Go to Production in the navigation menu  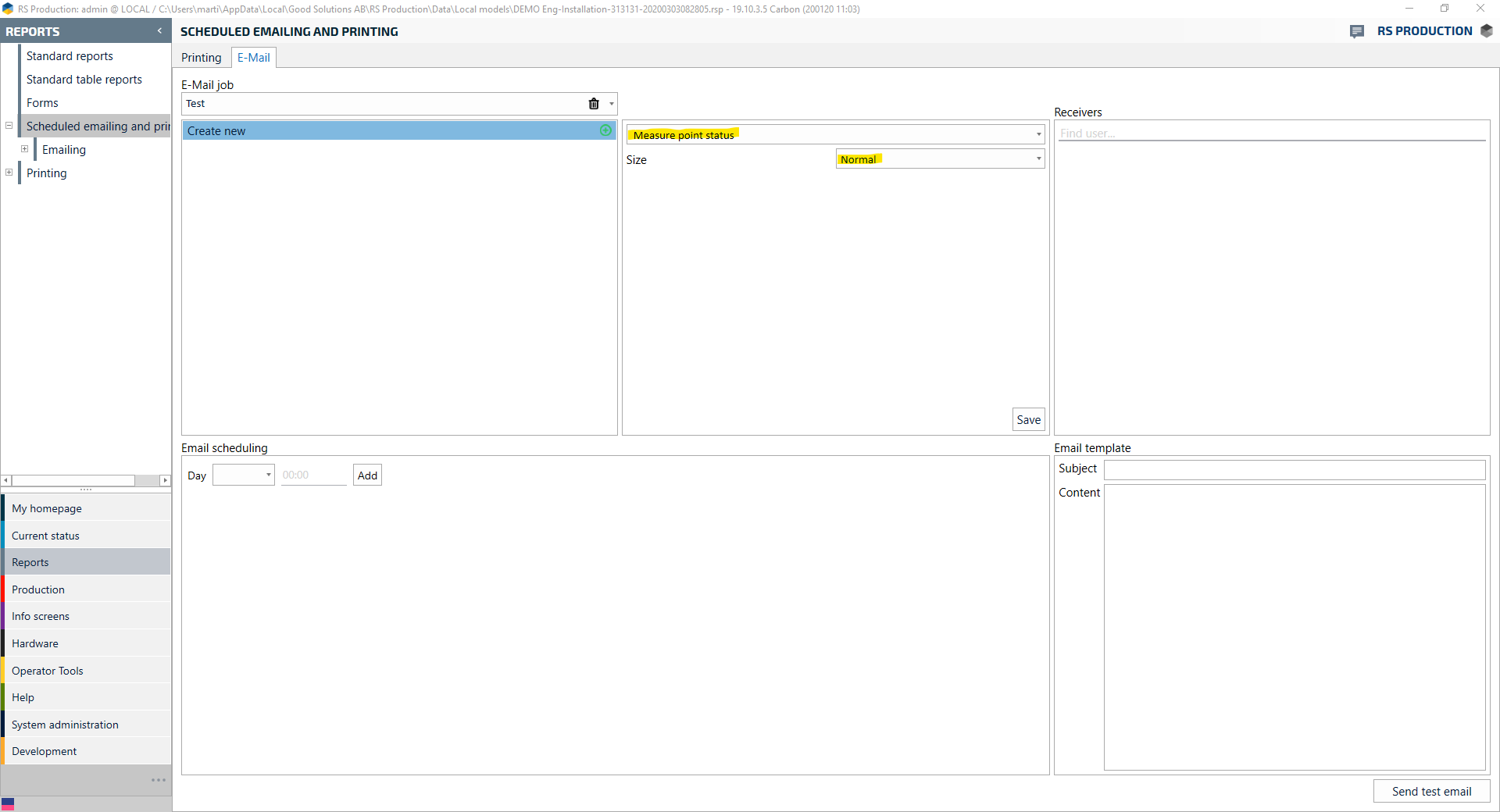tap(38, 589)
